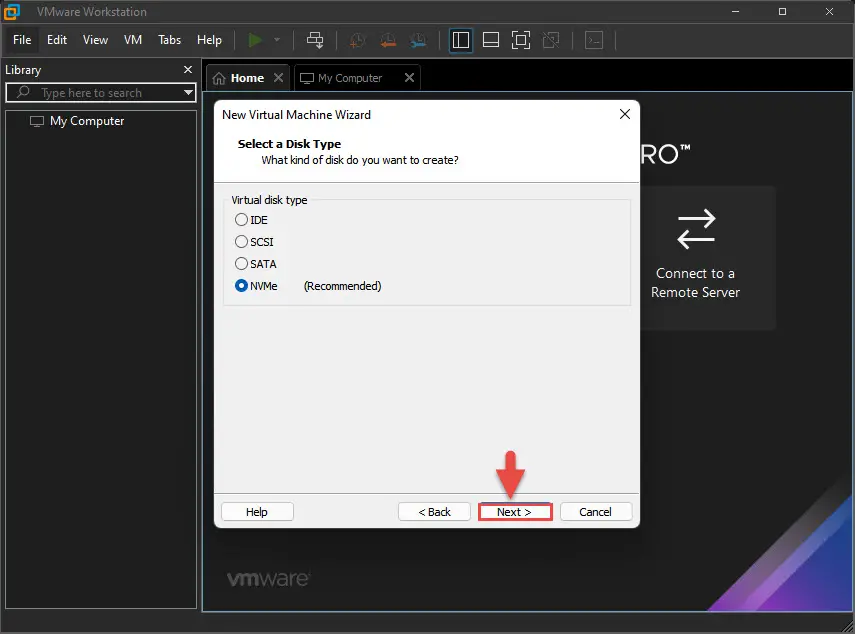
Task: Open the Edit menu
Action: pos(57,40)
